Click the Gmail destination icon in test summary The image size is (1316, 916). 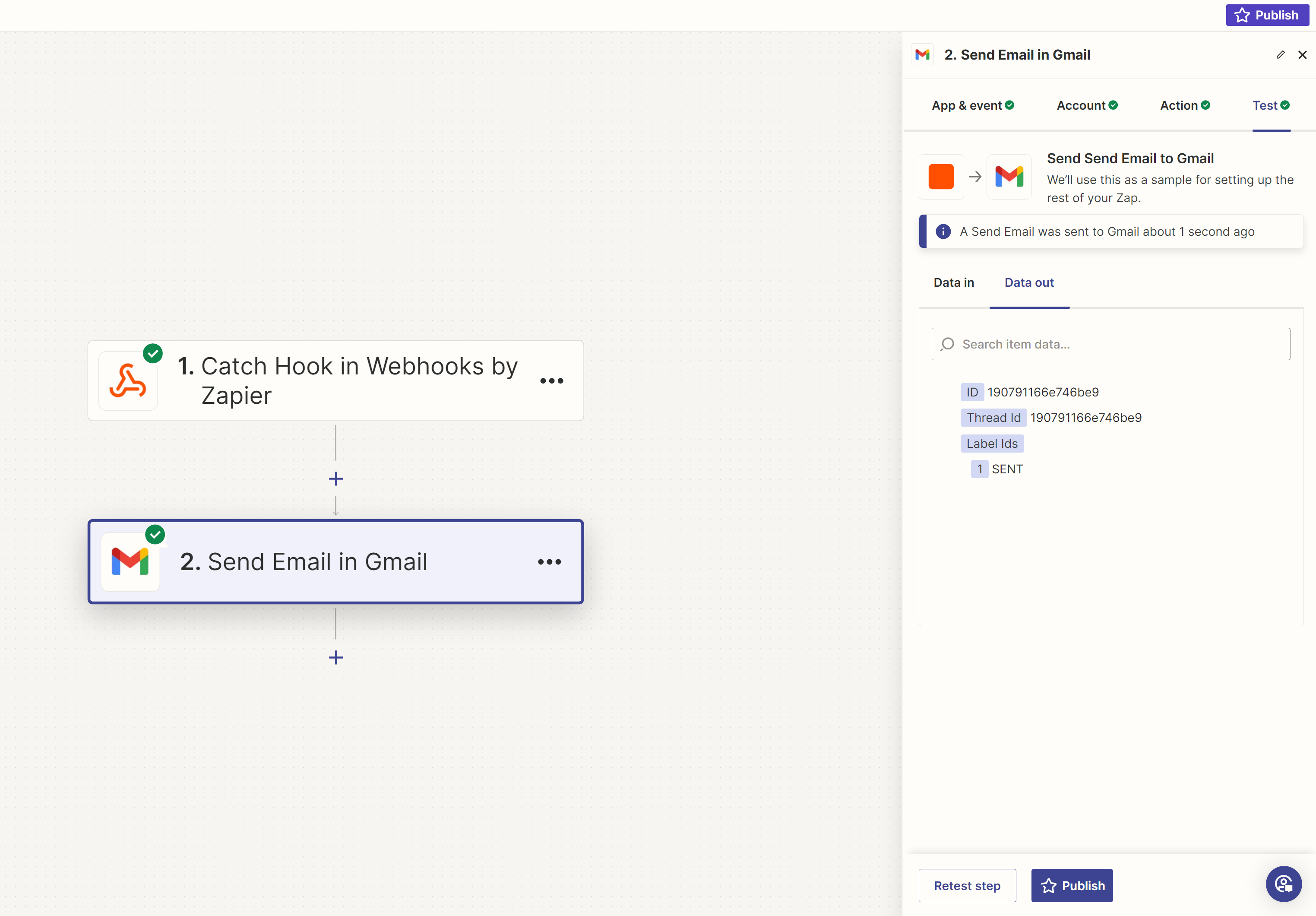click(x=1009, y=177)
